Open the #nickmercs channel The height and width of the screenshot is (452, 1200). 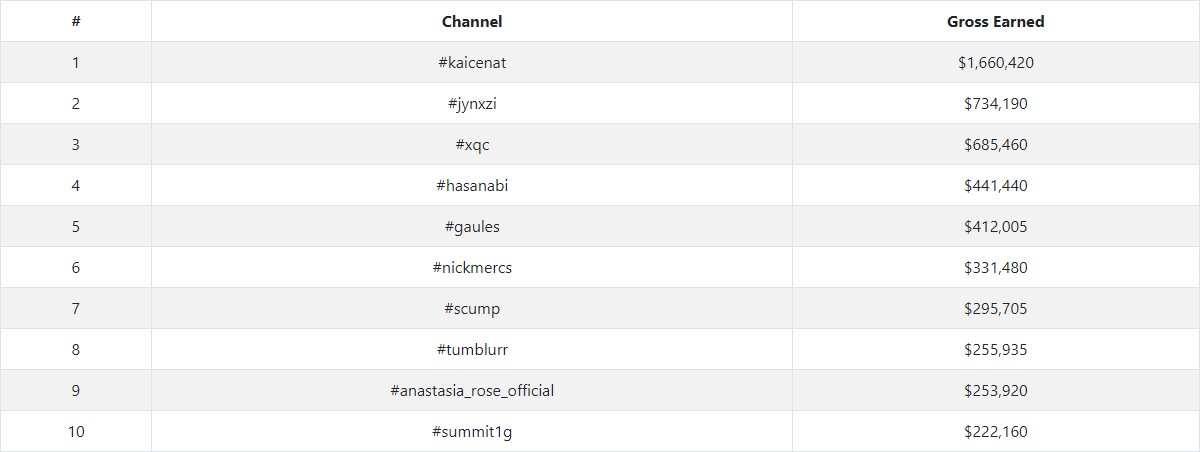pos(471,268)
